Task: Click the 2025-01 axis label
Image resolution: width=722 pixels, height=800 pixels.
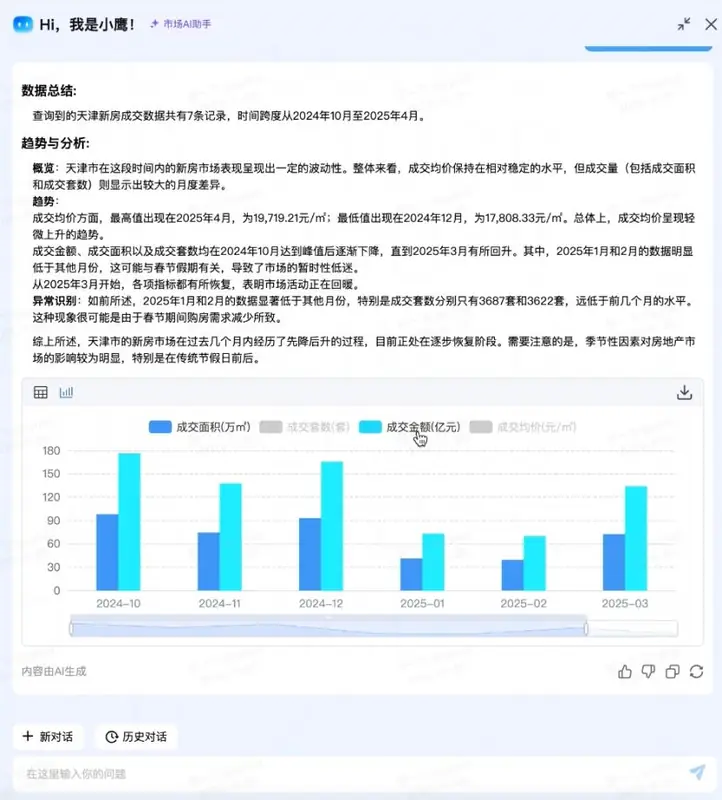Action: 422,604
